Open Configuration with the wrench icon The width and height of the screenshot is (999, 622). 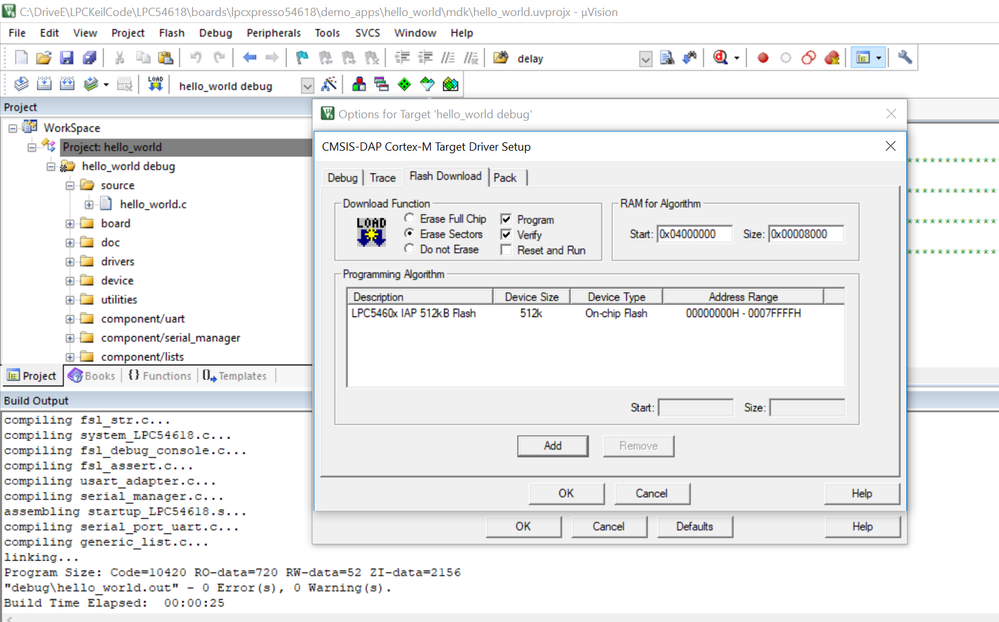click(905, 58)
